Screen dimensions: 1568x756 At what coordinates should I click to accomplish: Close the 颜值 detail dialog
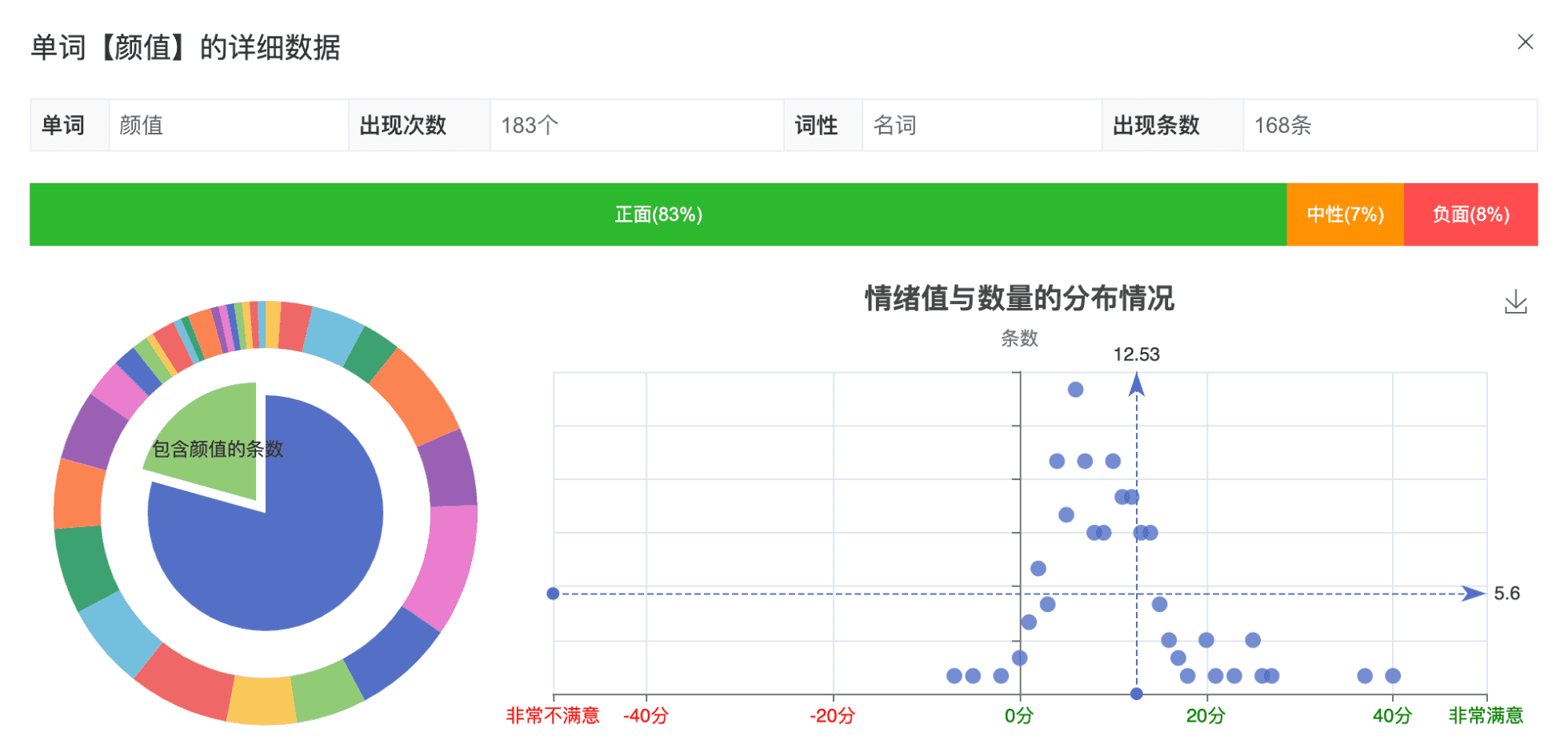(x=1525, y=42)
